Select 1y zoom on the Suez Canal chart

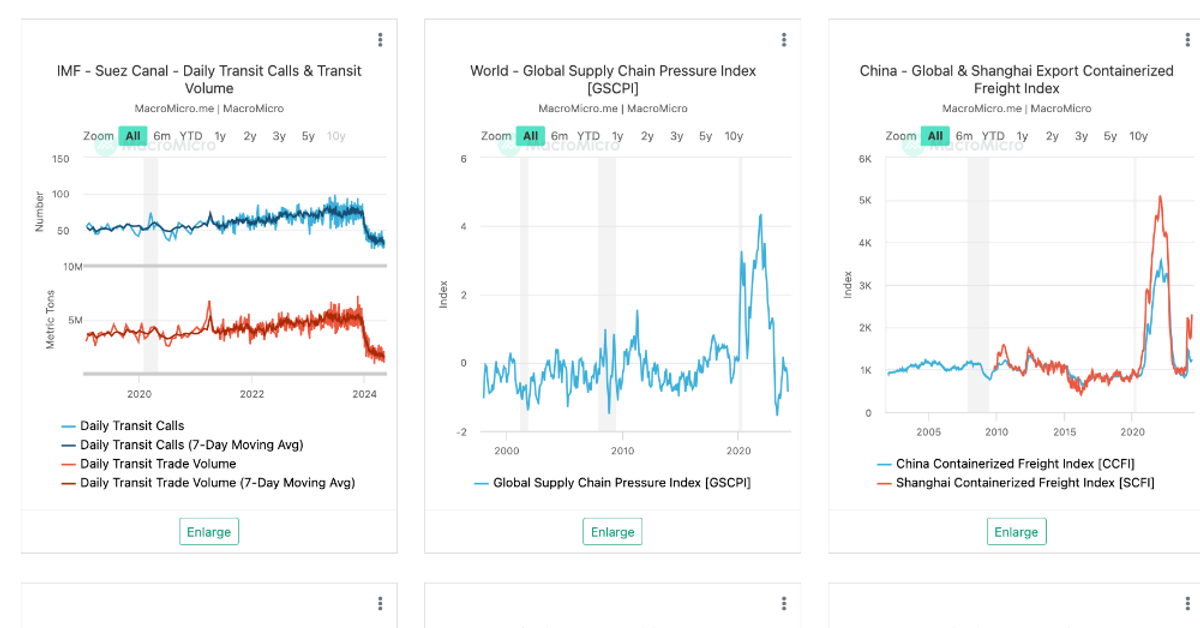click(x=220, y=136)
